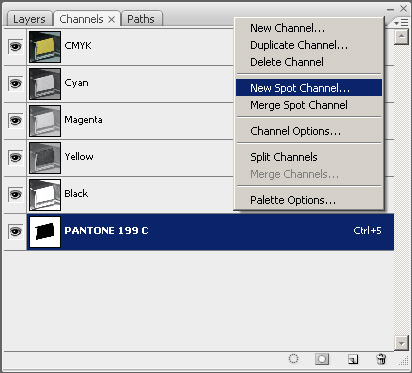Viewport: 412px width, 373px height.
Task: Switch to the Layers tab
Action: (x=29, y=19)
